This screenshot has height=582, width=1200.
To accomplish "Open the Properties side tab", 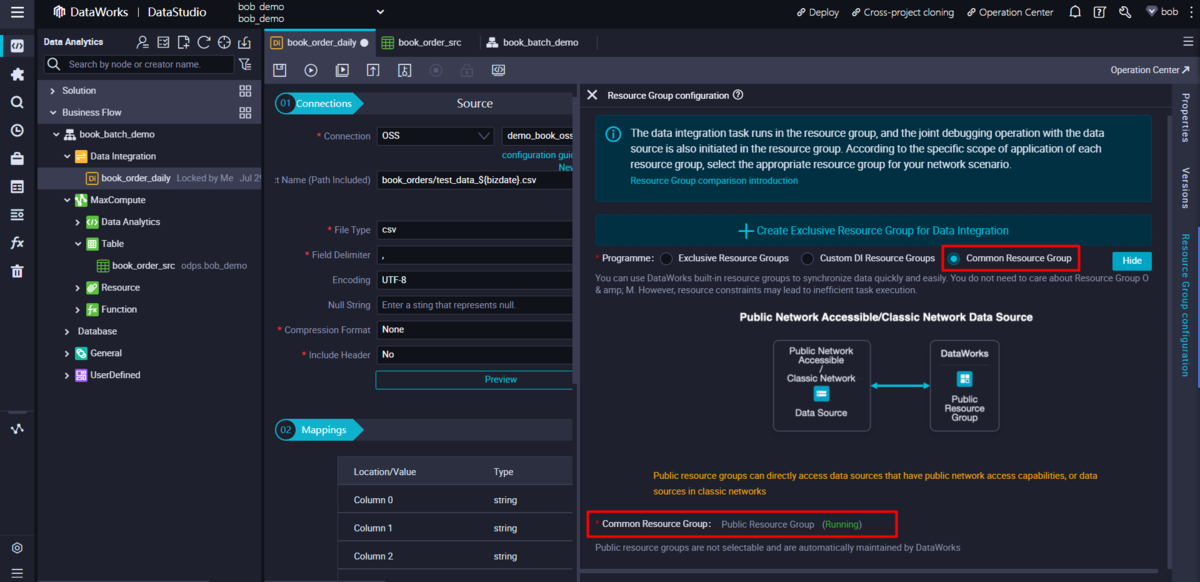I will [x=1186, y=118].
